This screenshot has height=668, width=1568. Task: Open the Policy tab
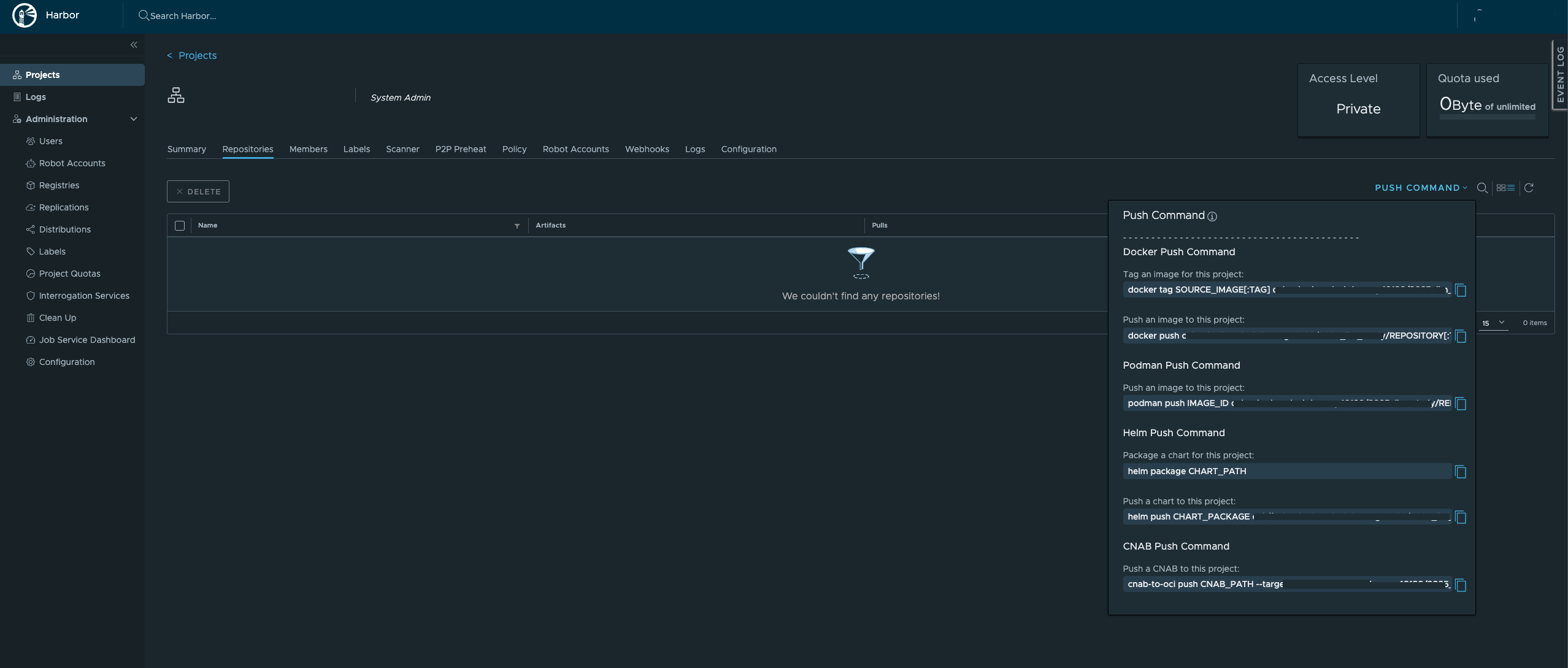(514, 149)
